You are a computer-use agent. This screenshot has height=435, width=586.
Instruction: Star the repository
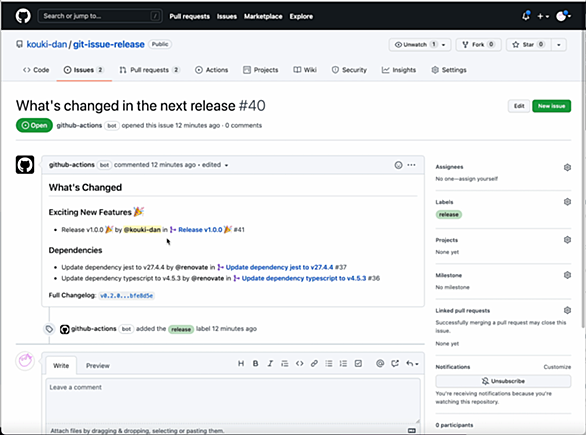[x=528, y=44]
